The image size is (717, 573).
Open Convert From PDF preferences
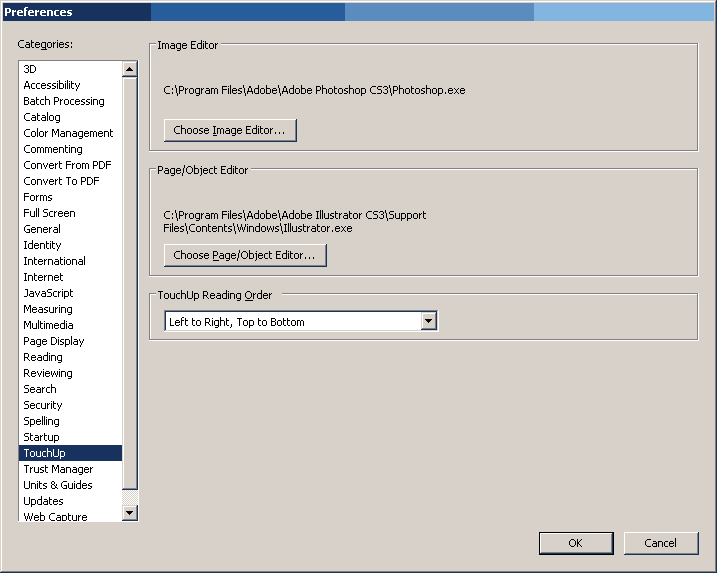(70, 165)
